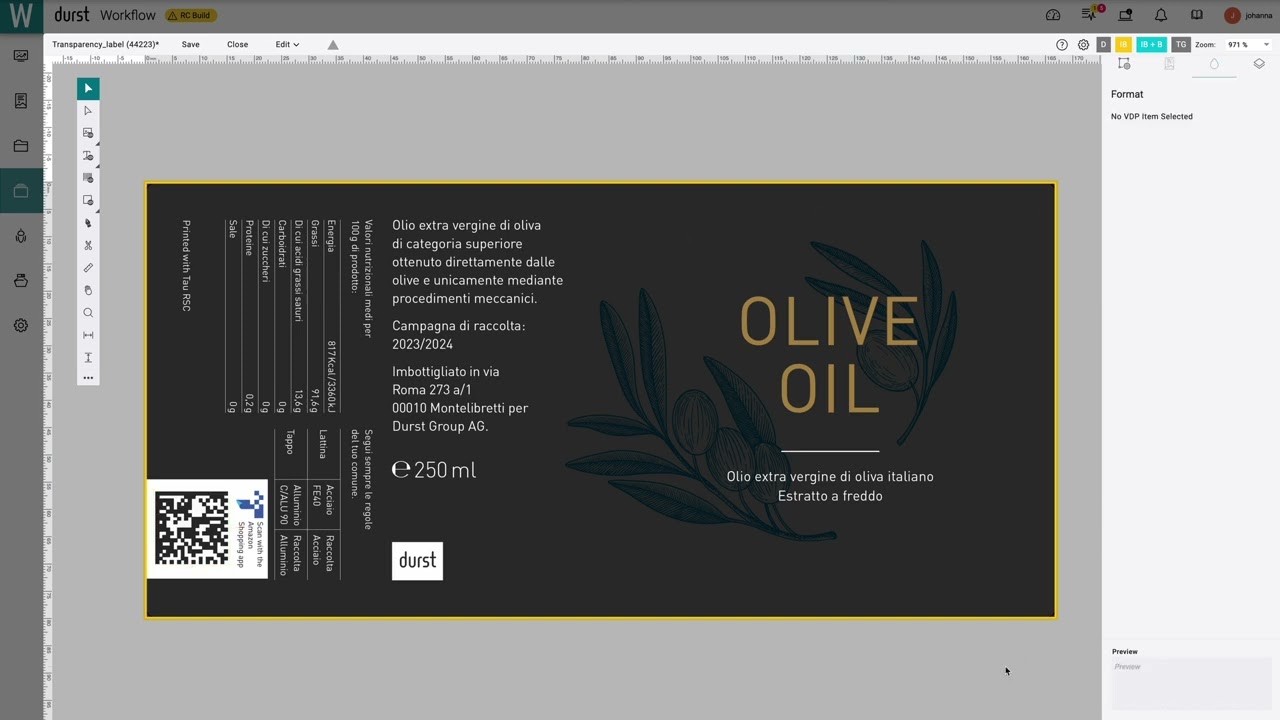Screen dimensions: 1280x720
Task: Toggle the IB + B box button
Action: (1151, 45)
